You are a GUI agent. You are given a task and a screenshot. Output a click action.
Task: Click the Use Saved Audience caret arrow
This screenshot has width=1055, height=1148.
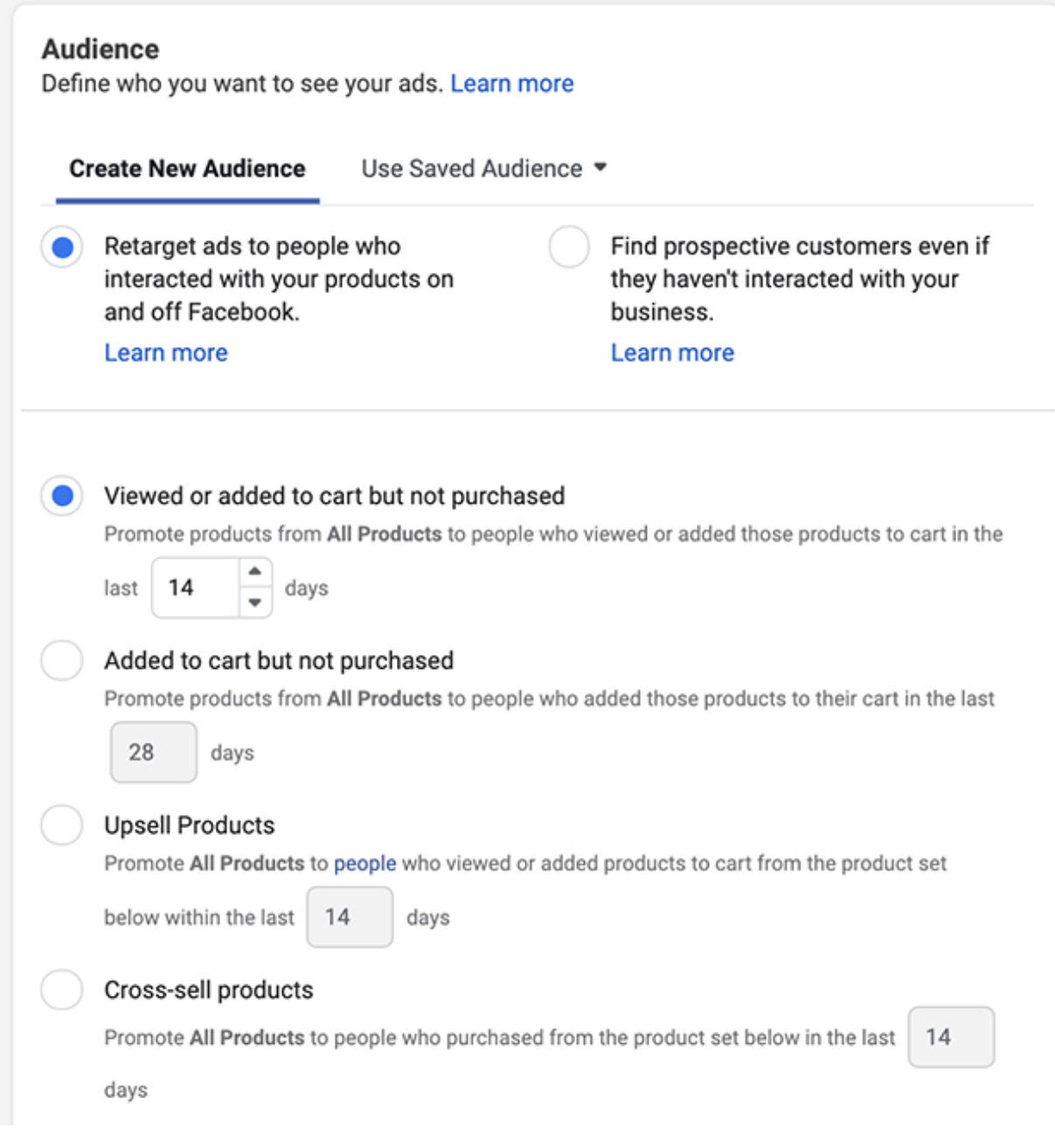(600, 167)
